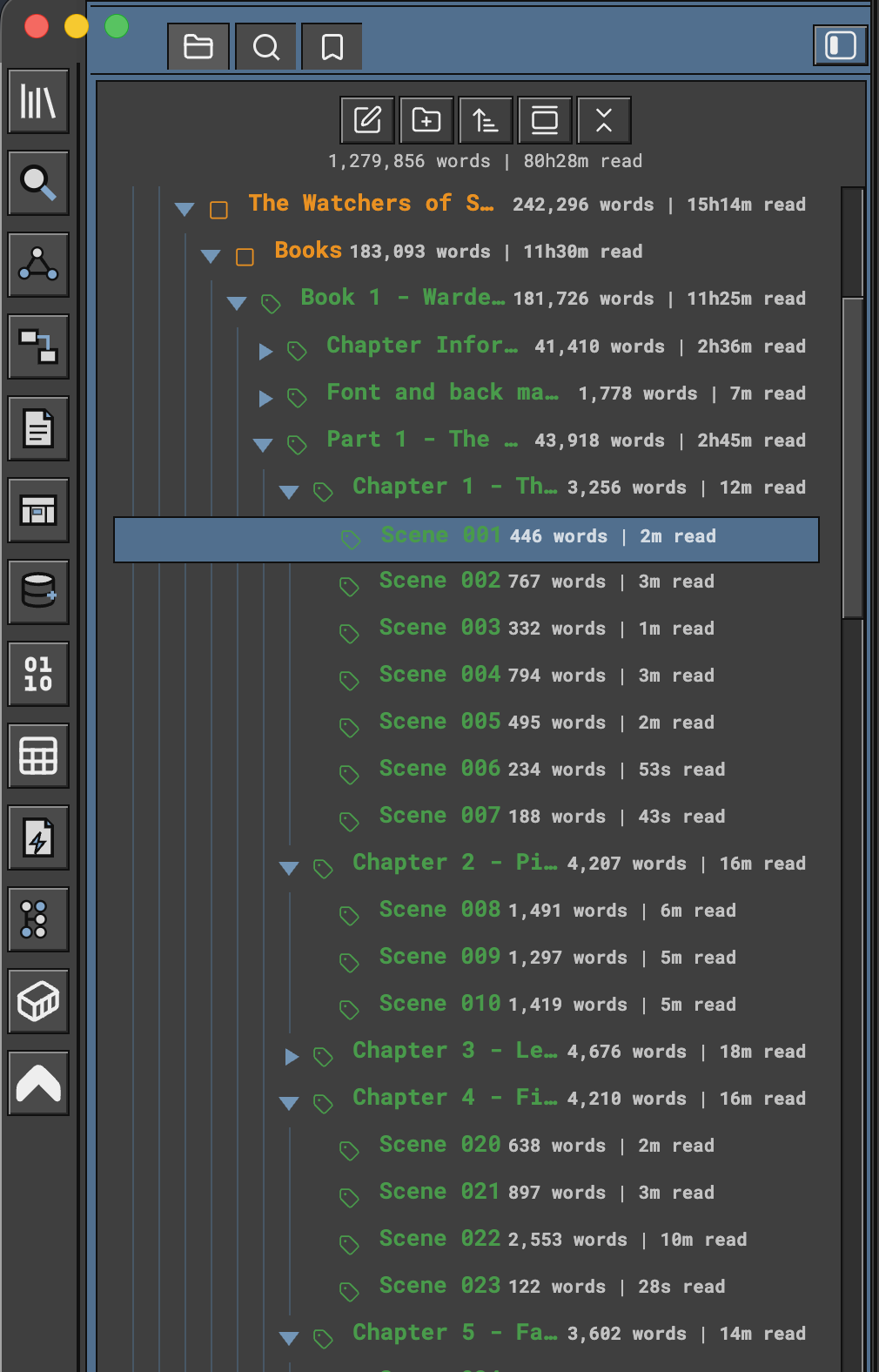Image resolution: width=879 pixels, height=1372 pixels.
Task: Open the node tree sidebar icon
Action: [x=38, y=919]
